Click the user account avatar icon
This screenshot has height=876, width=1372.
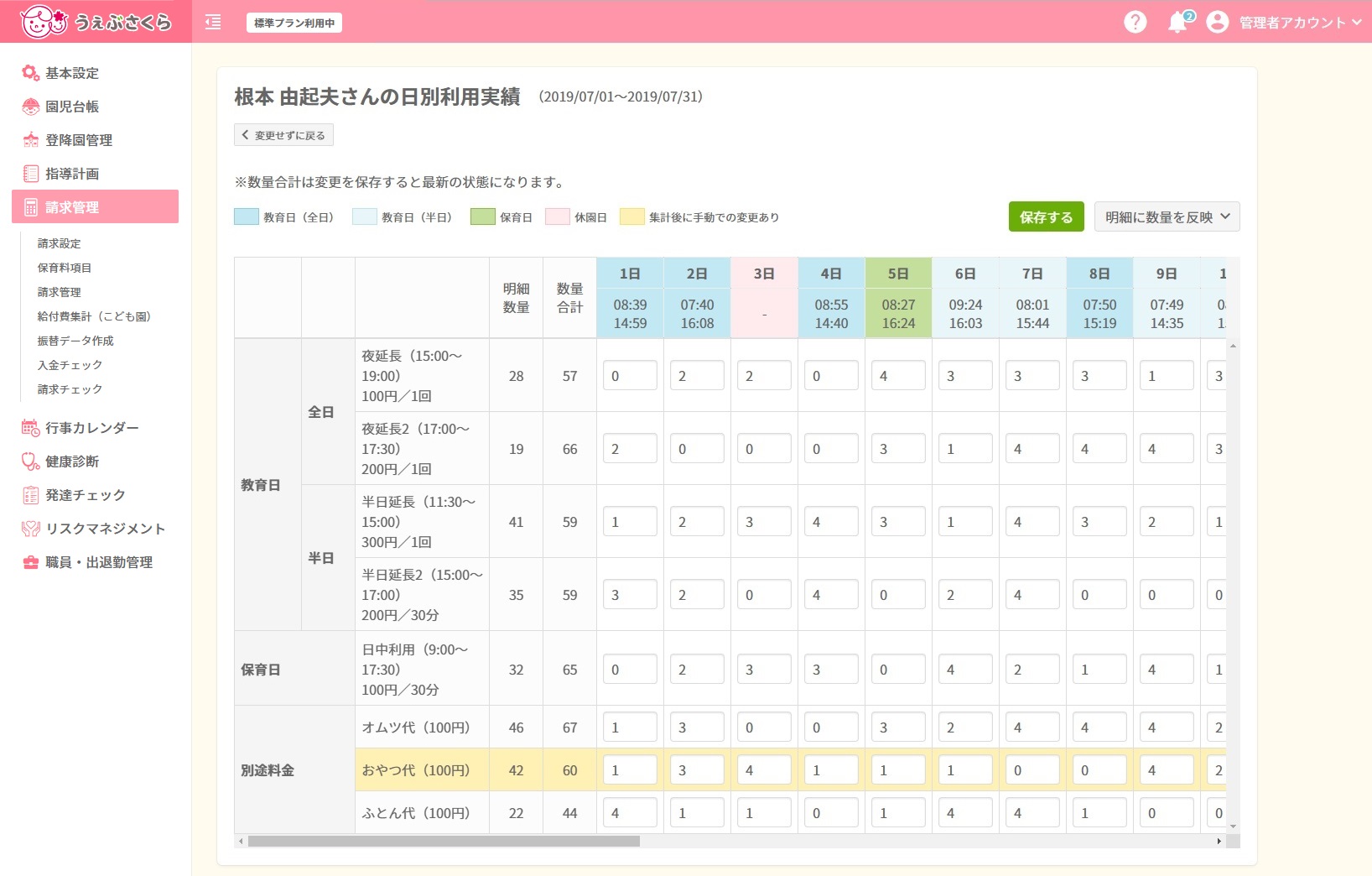click(1217, 22)
